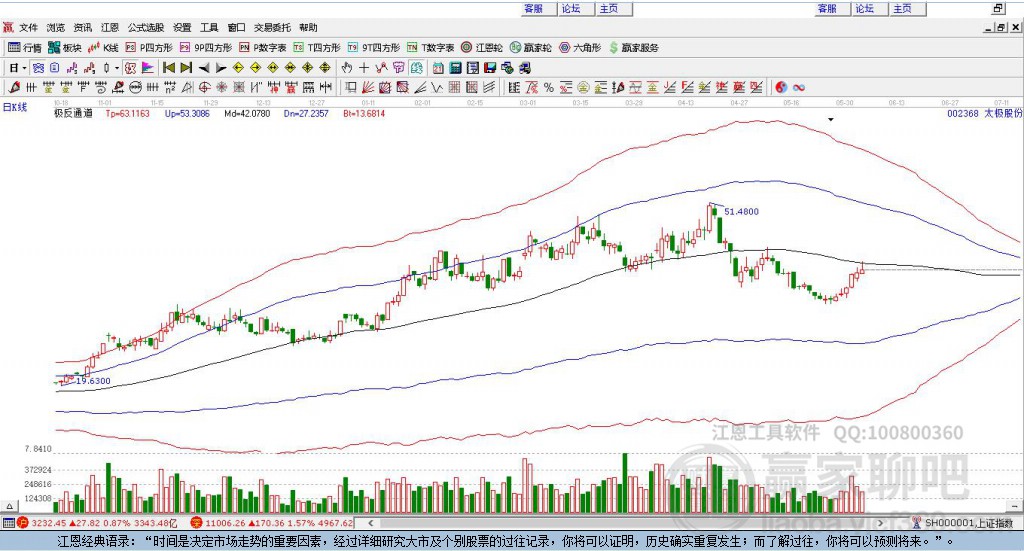Click the 日K线 chart label

point(15,107)
